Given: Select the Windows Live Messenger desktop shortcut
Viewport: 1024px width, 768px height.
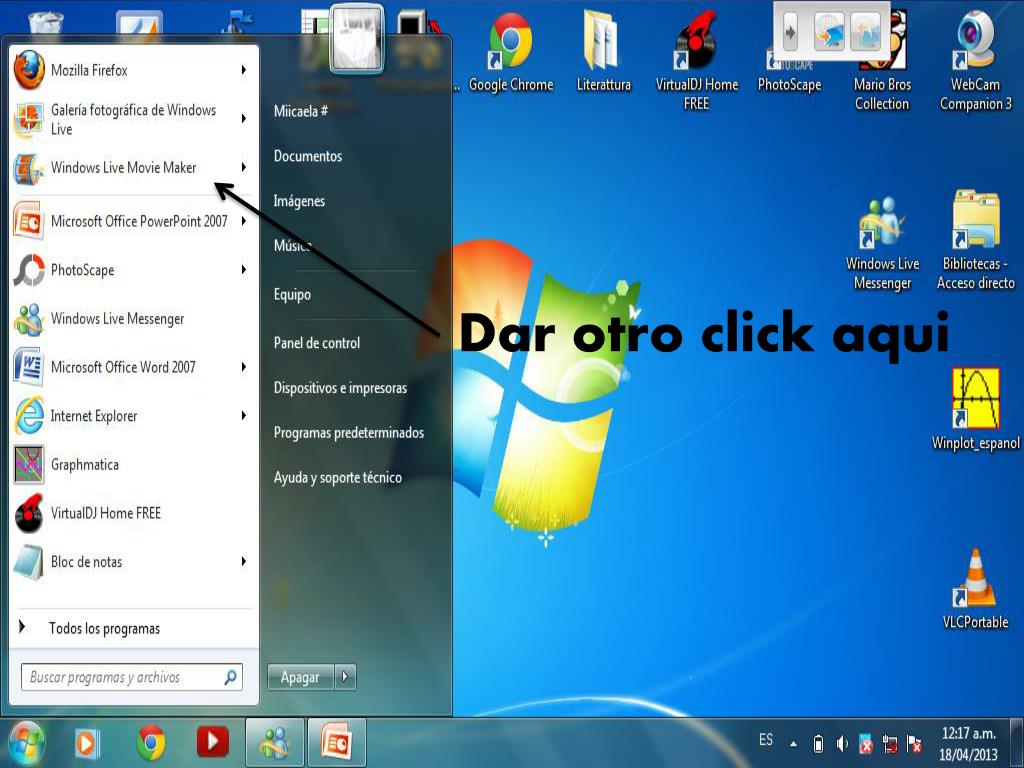Looking at the screenshot, I should [x=882, y=242].
